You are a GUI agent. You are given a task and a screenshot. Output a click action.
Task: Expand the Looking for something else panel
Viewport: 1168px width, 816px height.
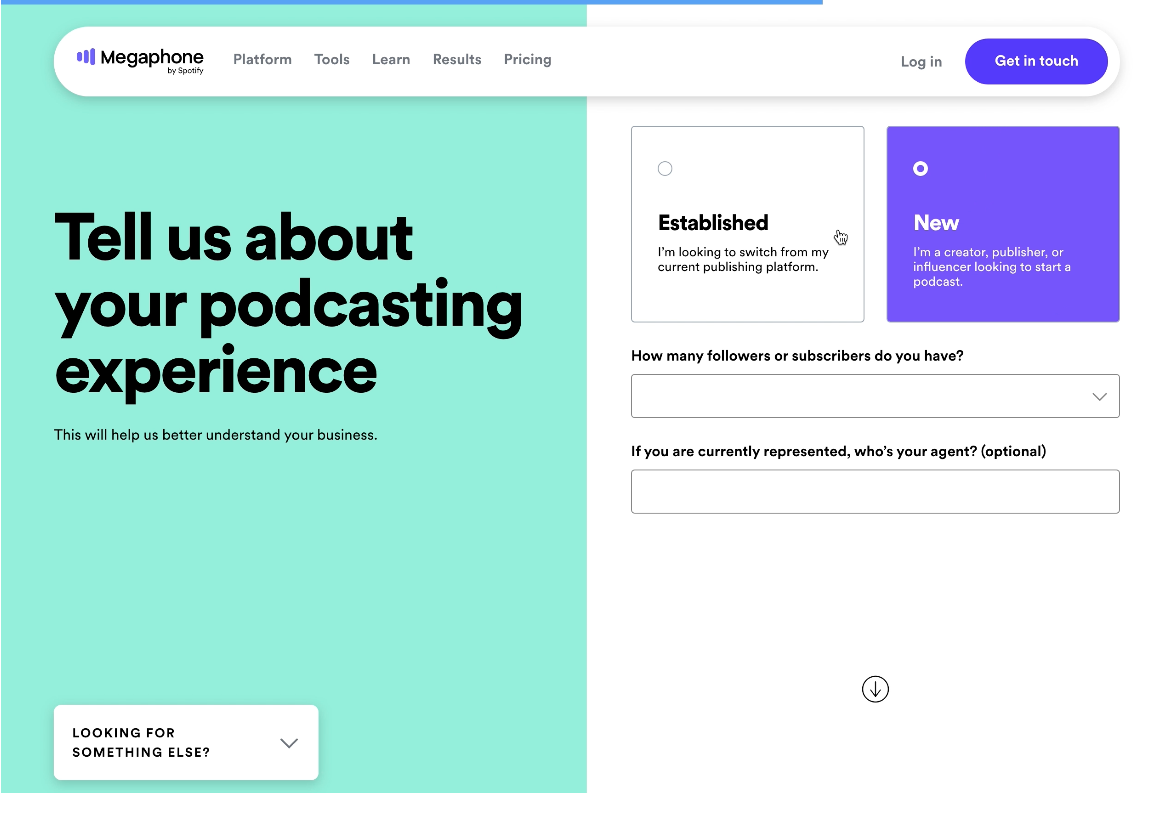click(186, 742)
